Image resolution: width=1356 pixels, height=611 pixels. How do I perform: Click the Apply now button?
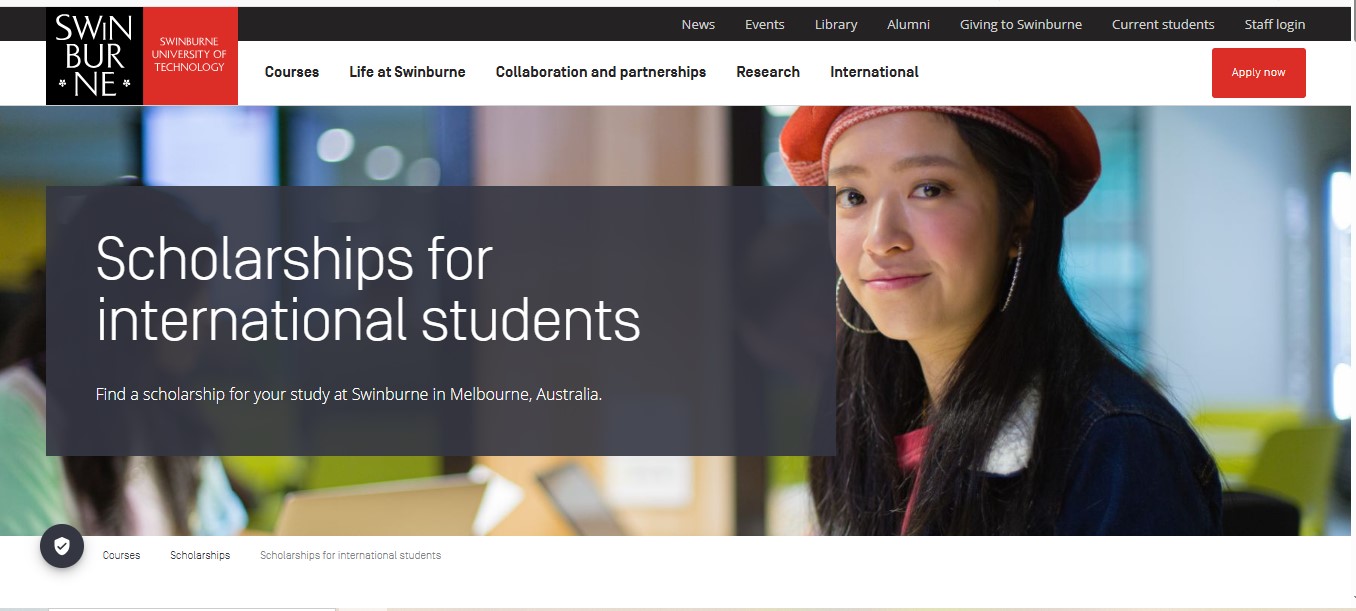pyautogui.click(x=1258, y=72)
